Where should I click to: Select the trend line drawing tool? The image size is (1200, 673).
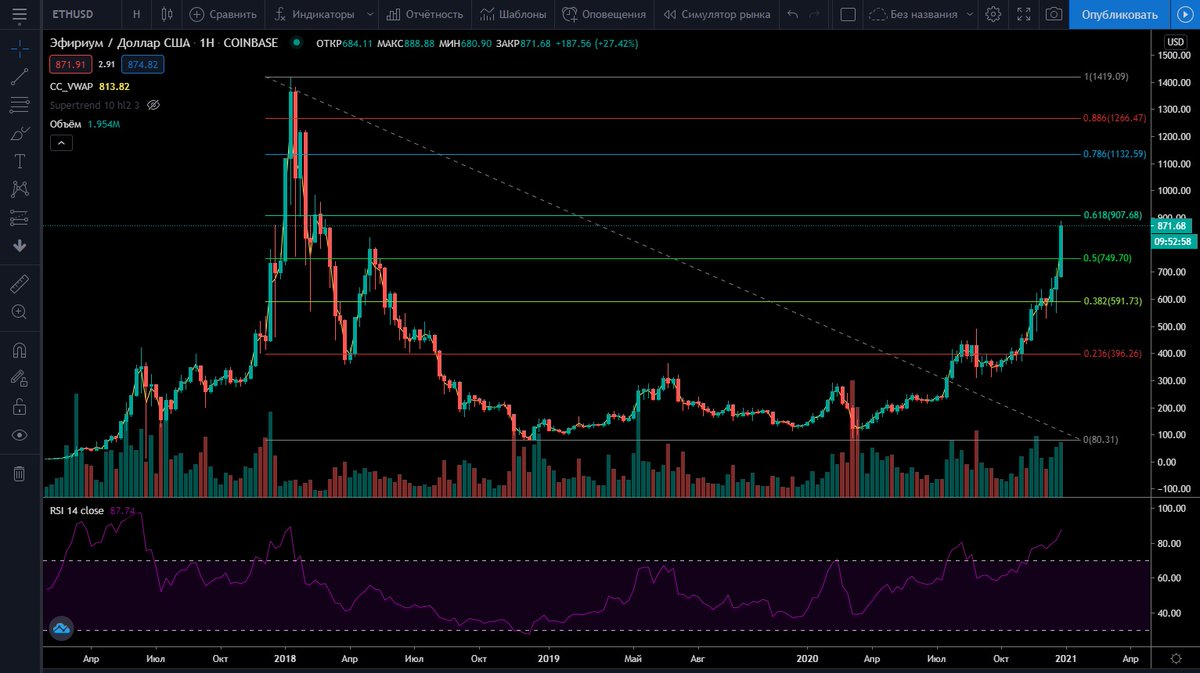pyautogui.click(x=18, y=77)
